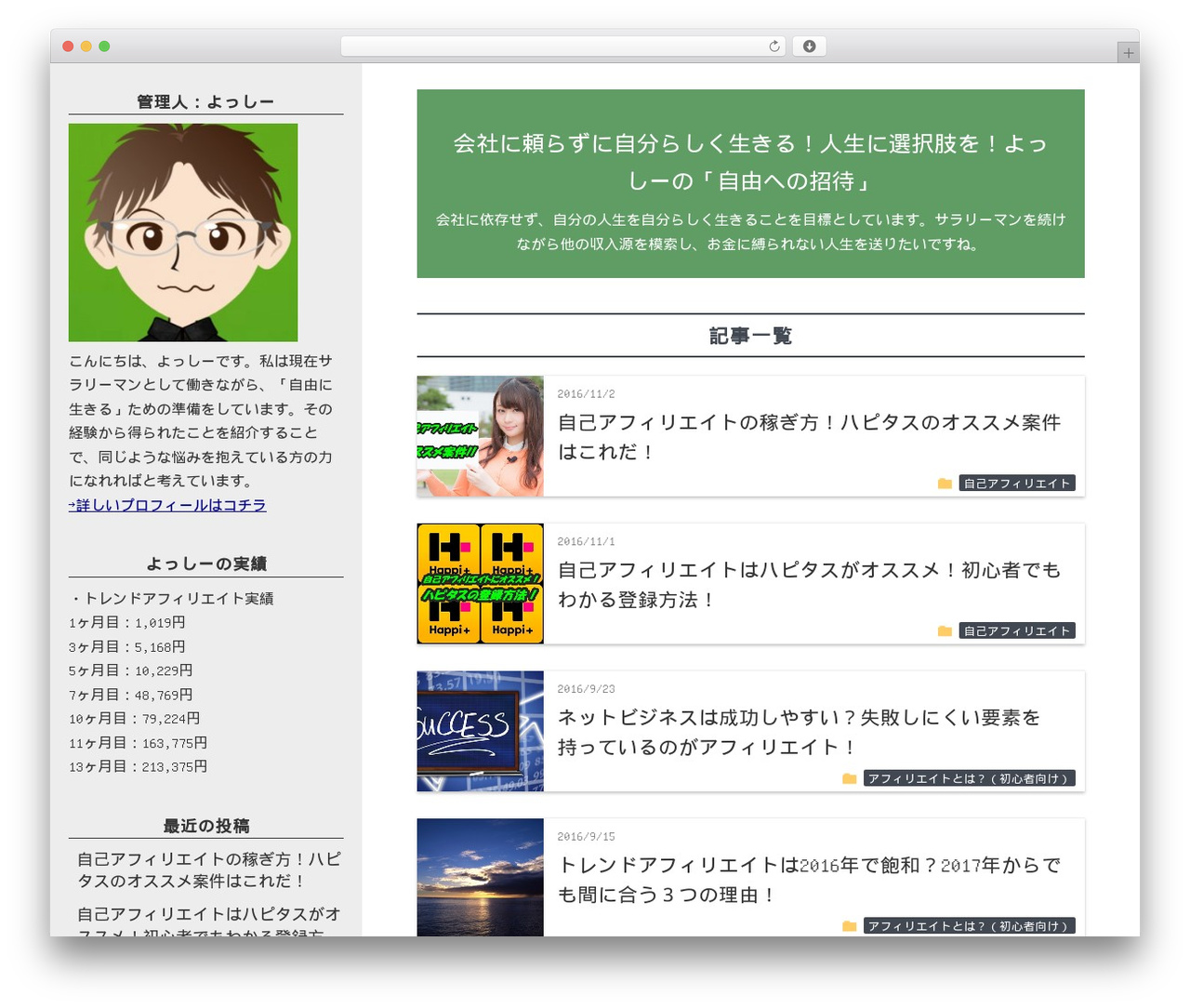1190x1008 pixels.
Task: Open the 詳しいプロフィールはコチラ link
Action: click(x=167, y=505)
